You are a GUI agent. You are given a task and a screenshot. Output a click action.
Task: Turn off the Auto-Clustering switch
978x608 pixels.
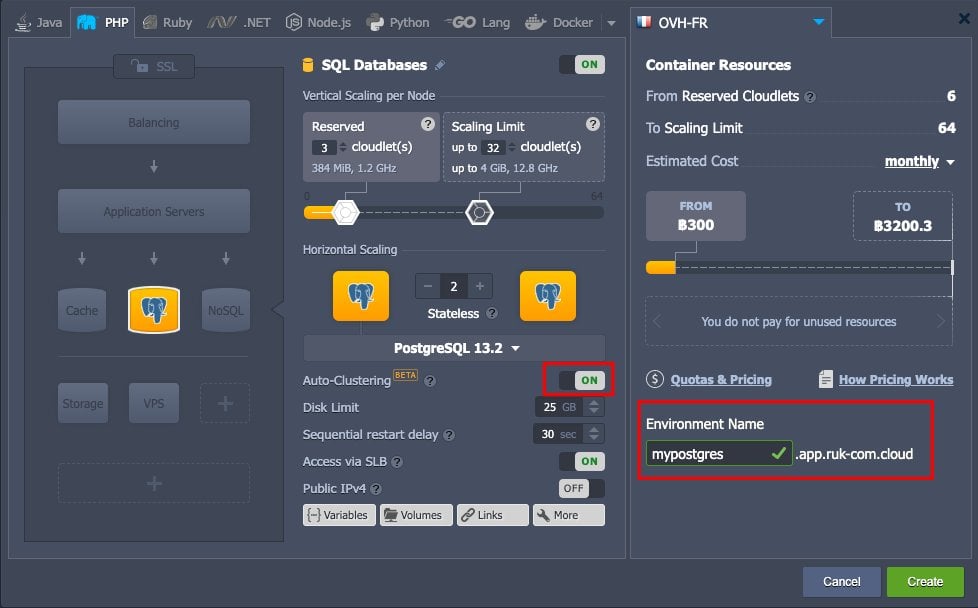582,380
